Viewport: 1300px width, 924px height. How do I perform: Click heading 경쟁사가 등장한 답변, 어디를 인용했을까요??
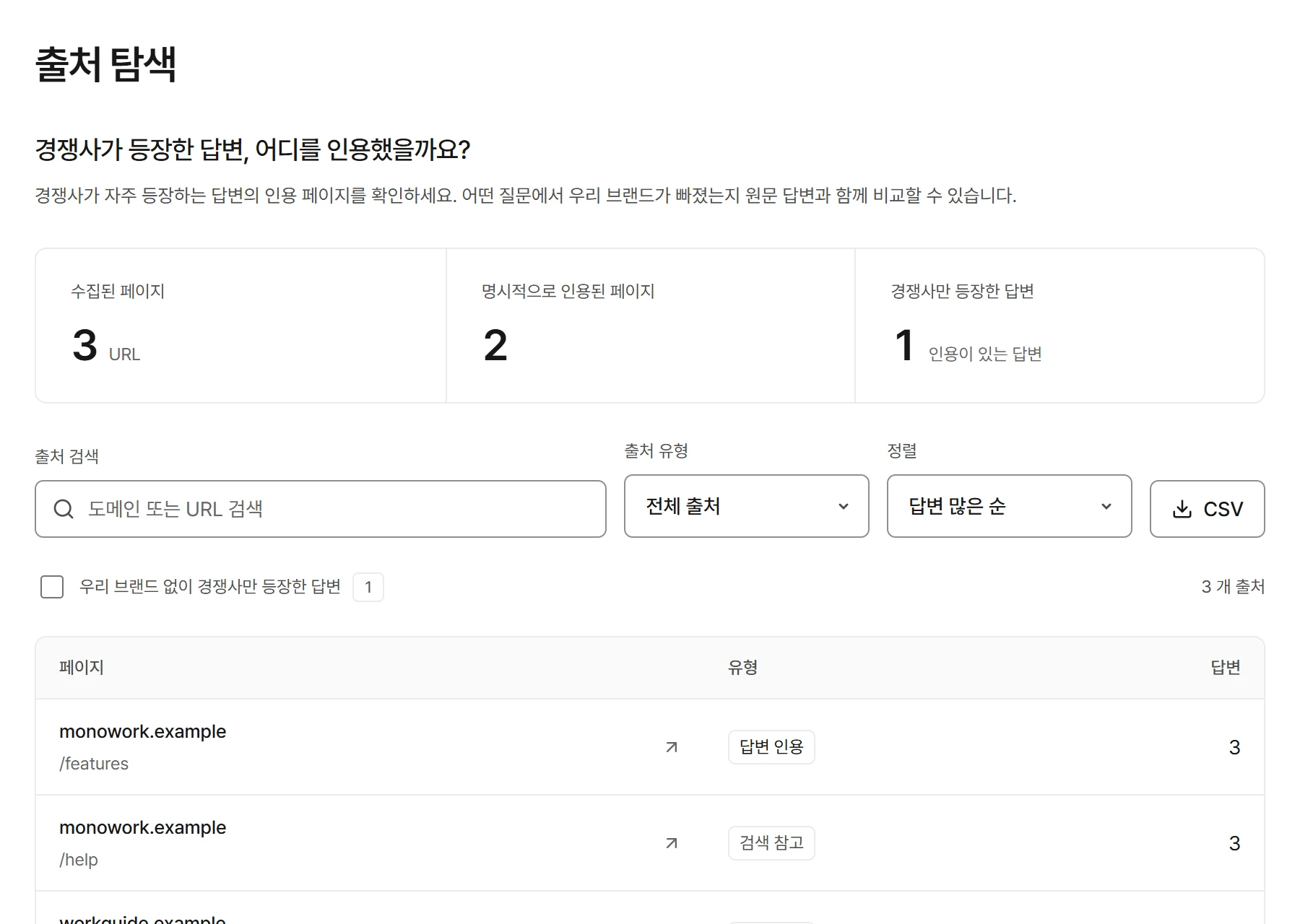tap(253, 149)
